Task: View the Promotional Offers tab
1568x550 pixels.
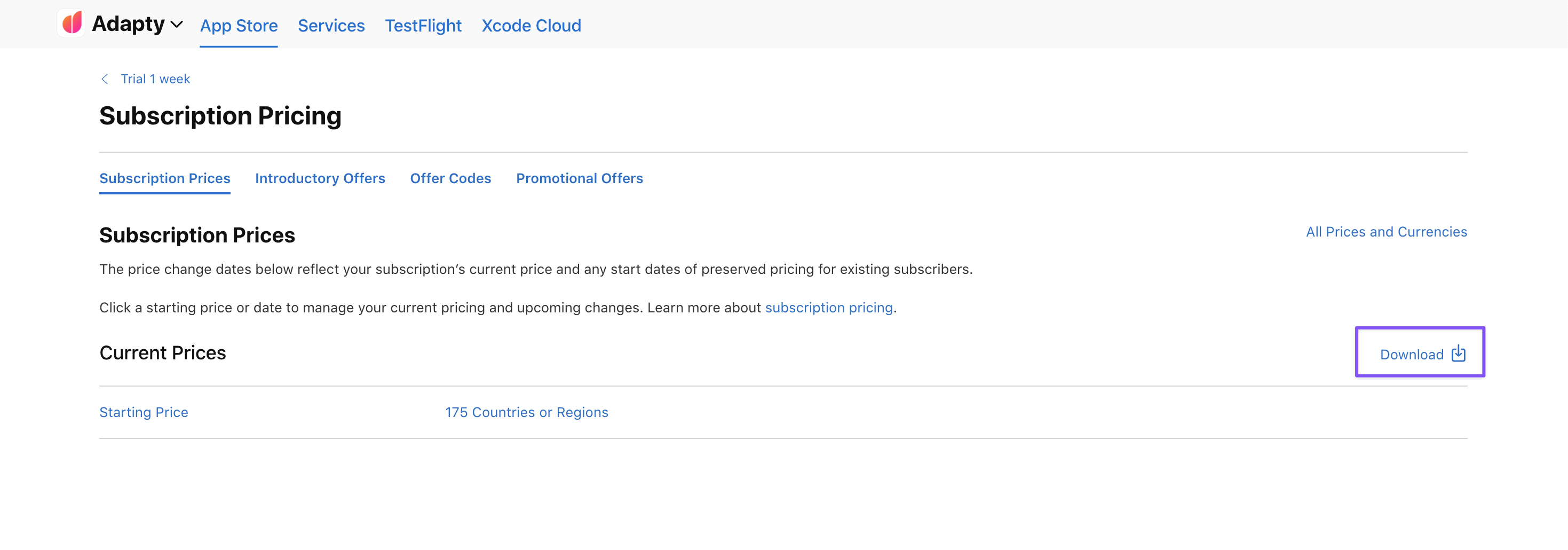Action: click(579, 178)
